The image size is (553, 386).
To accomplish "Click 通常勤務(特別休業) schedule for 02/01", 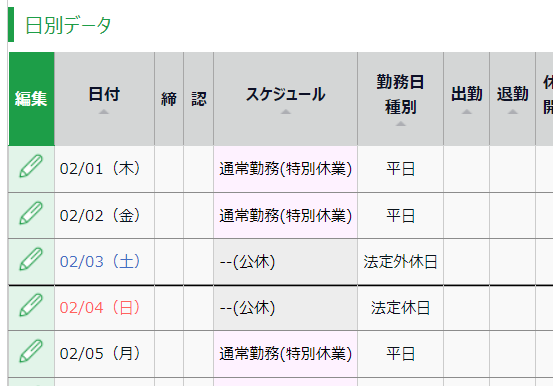I will pos(286,169).
